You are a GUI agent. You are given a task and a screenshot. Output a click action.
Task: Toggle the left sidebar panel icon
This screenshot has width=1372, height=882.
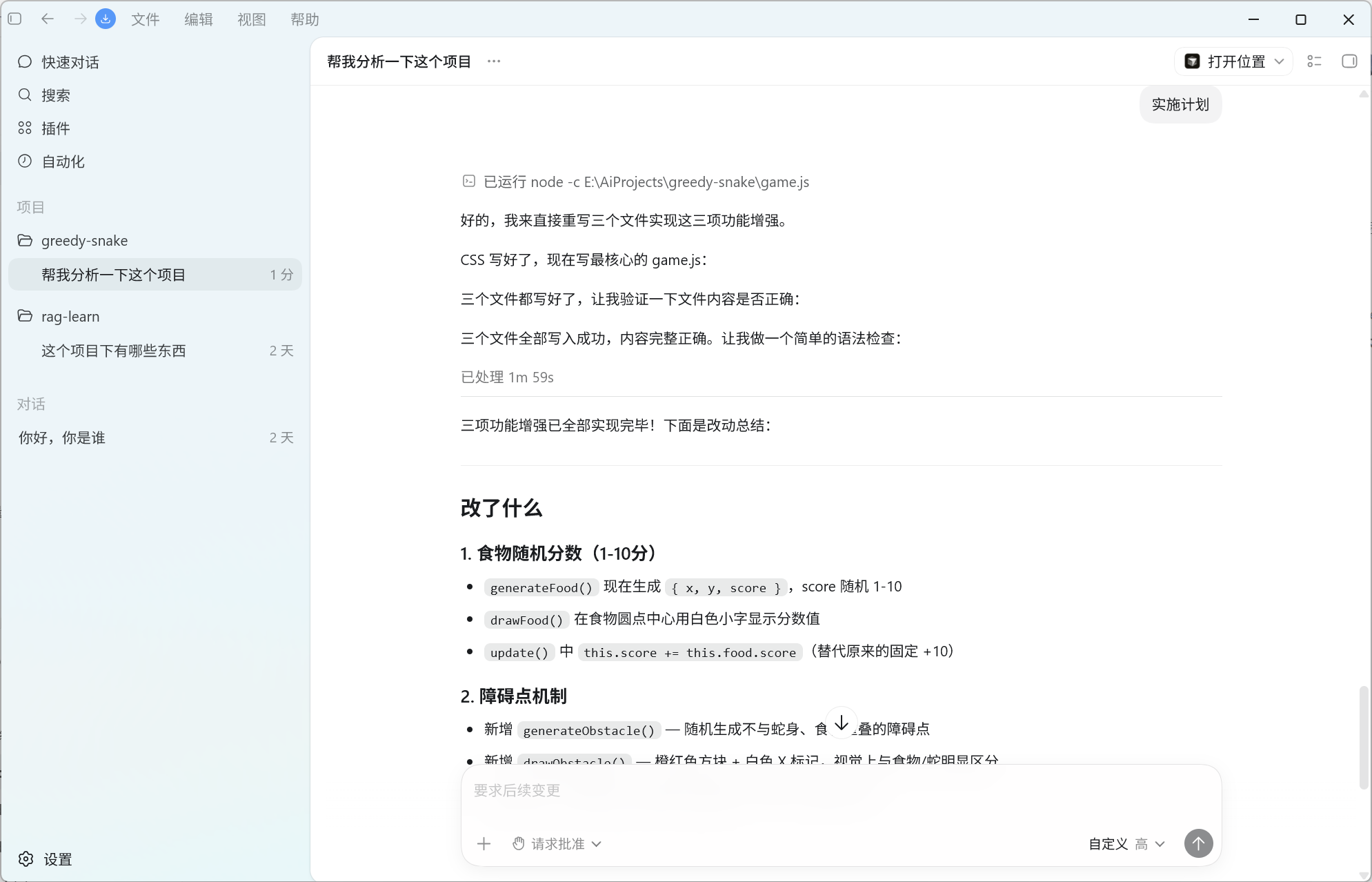click(x=14, y=19)
